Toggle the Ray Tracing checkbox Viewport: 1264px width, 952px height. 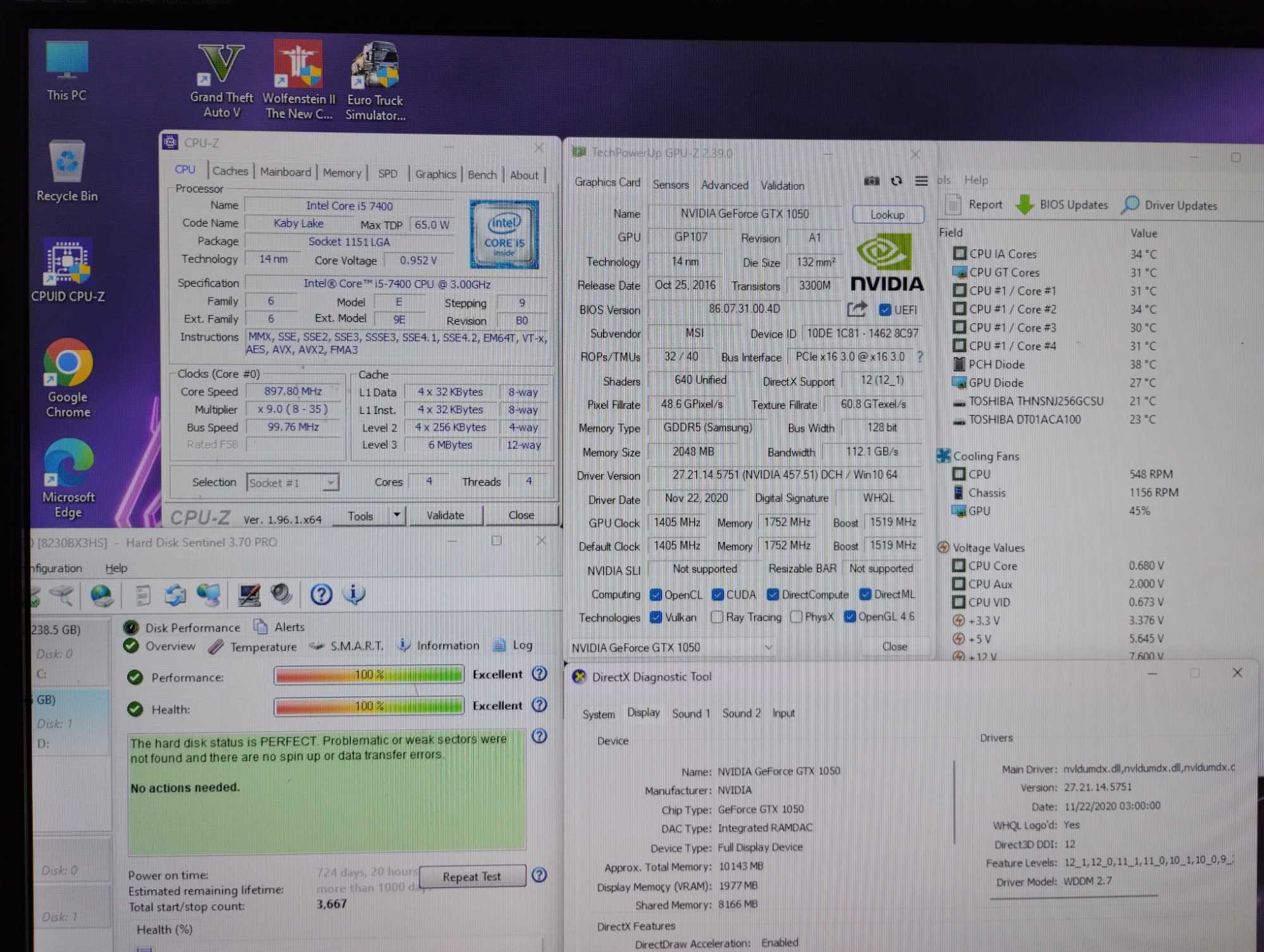(x=717, y=617)
